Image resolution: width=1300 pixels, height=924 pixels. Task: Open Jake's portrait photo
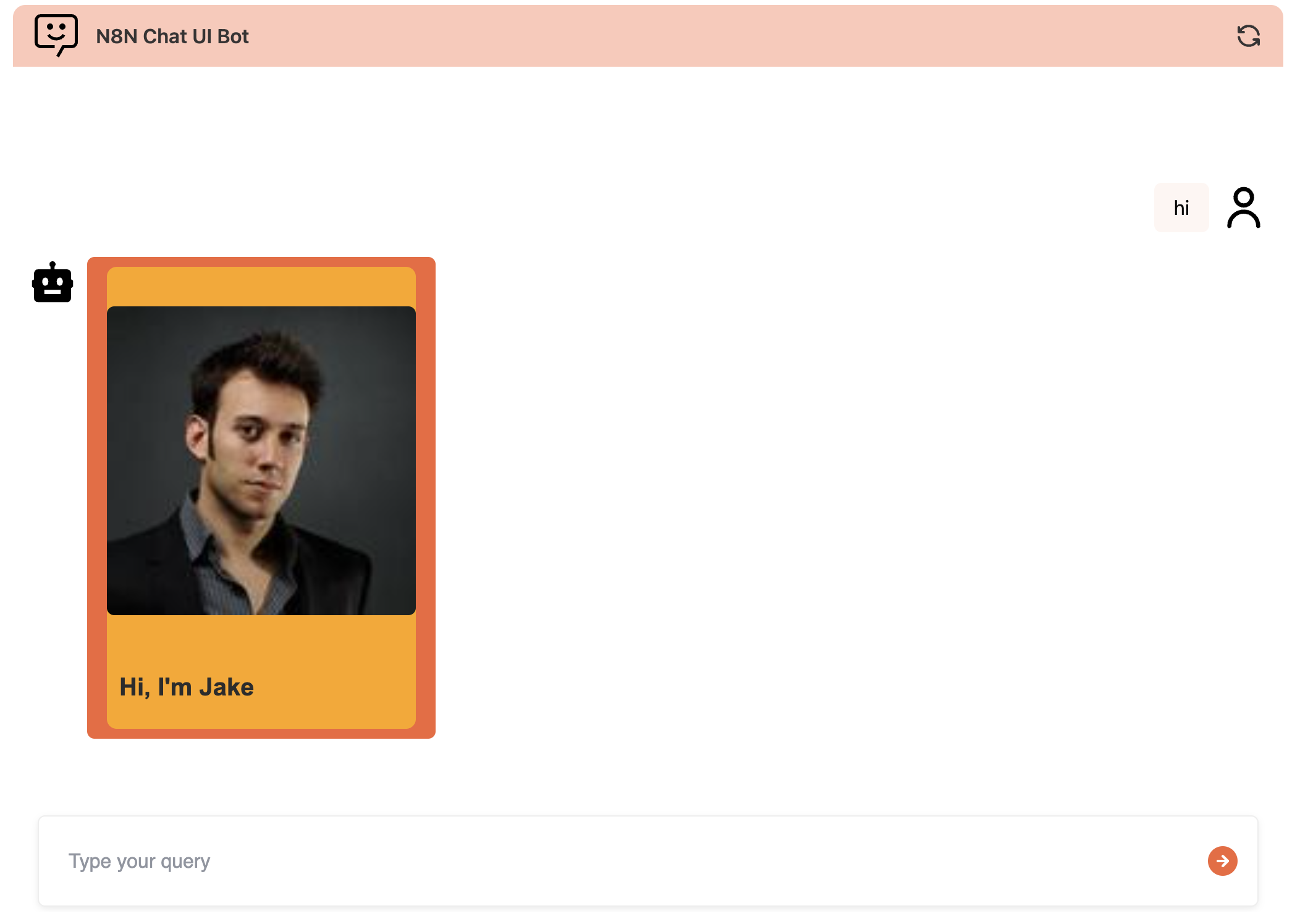click(x=261, y=460)
